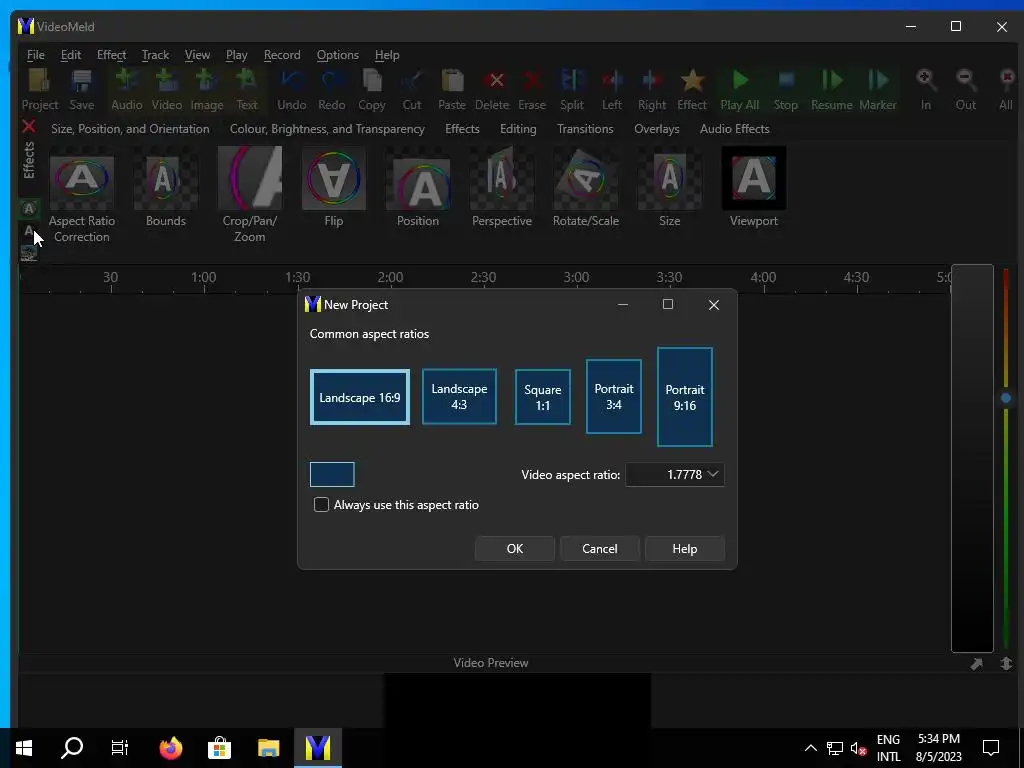Click the Project toolbar icon
The image size is (1024, 768).
(x=40, y=89)
